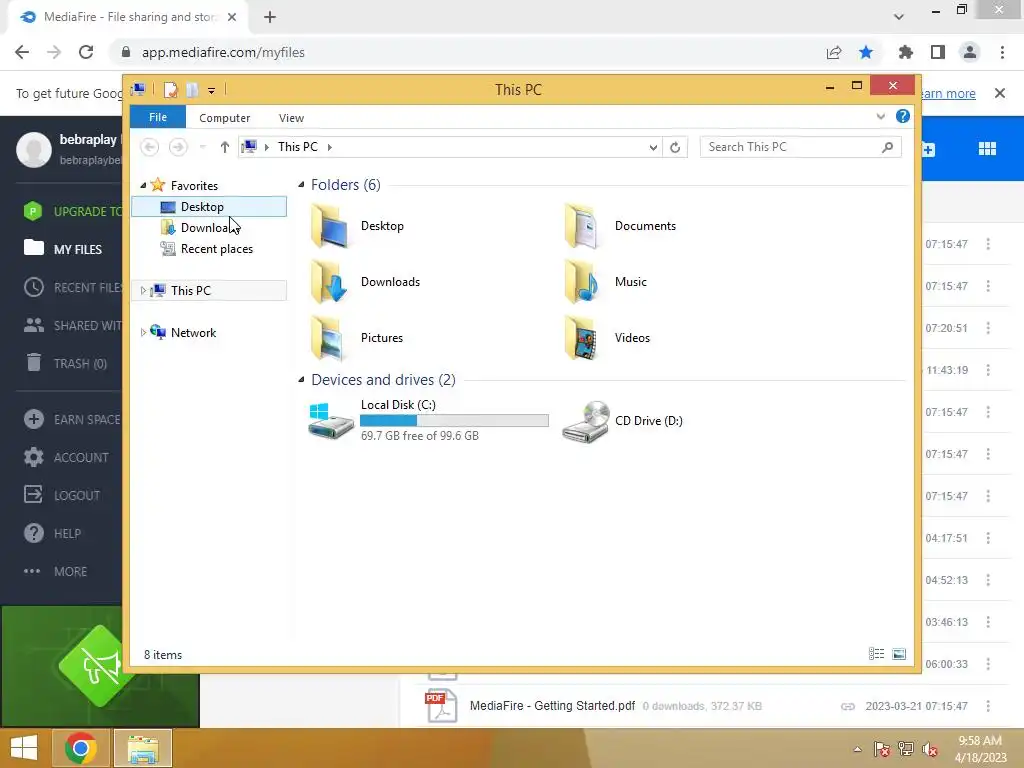Click muted volume icon in tray
Screen dimensions: 1024x768
(x=929, y=749)
